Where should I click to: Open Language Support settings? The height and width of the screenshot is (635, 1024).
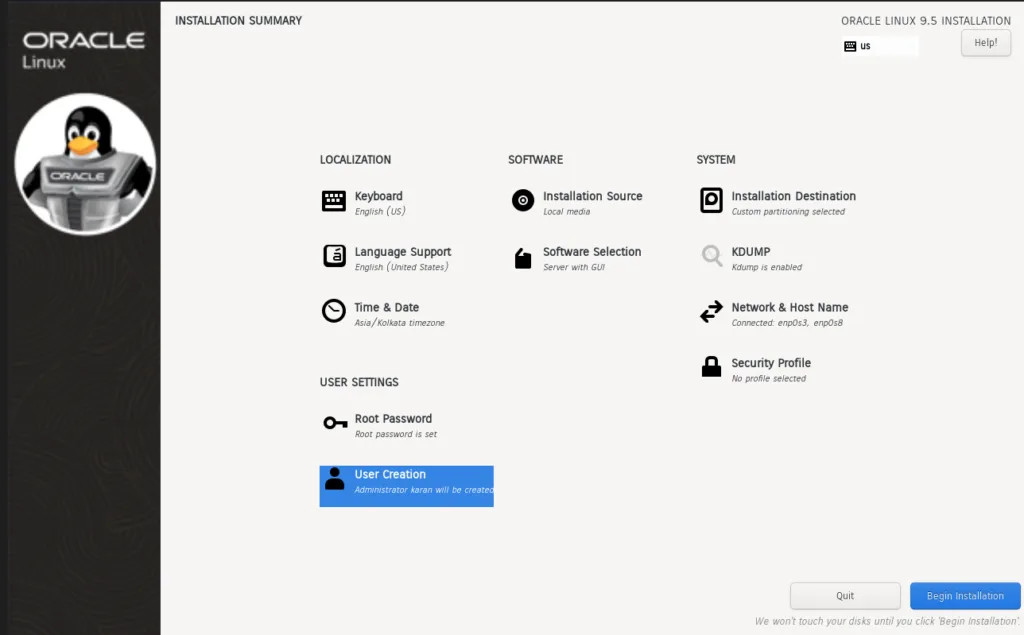coord(402,252)
